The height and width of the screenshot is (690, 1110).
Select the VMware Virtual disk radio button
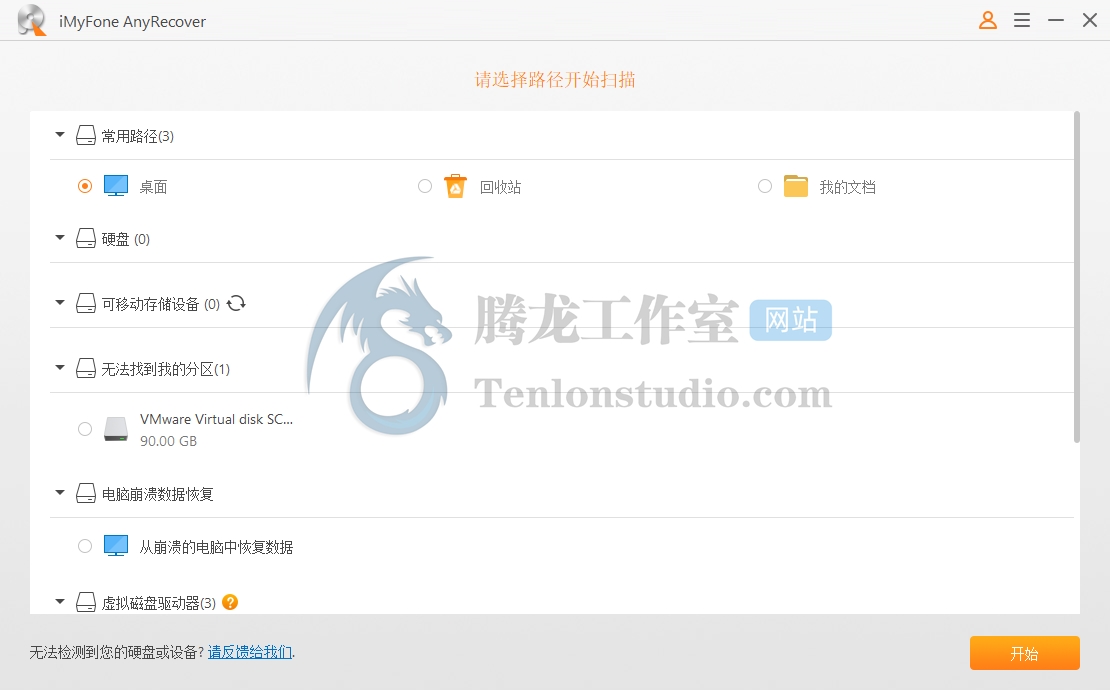click(x=85, y=429)
